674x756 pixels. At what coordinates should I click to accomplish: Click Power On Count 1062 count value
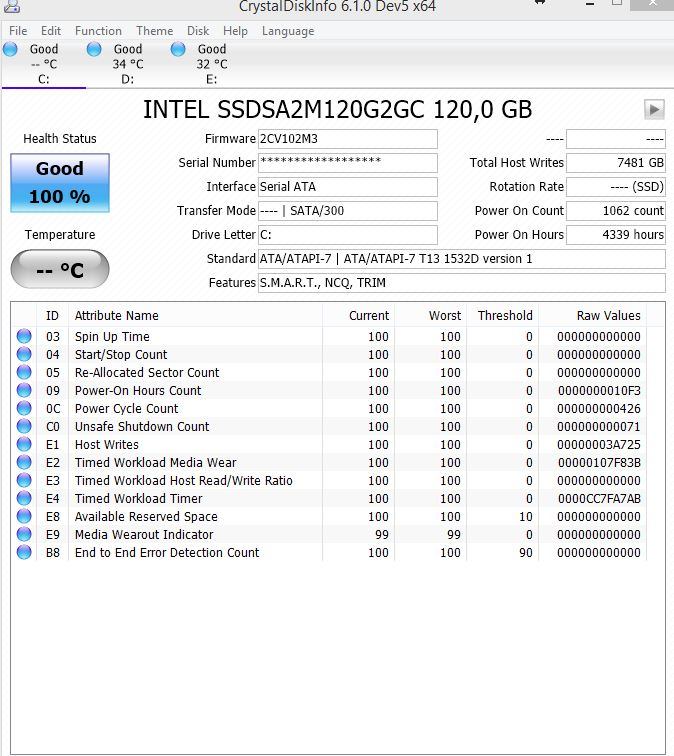(x=616, y=211)
